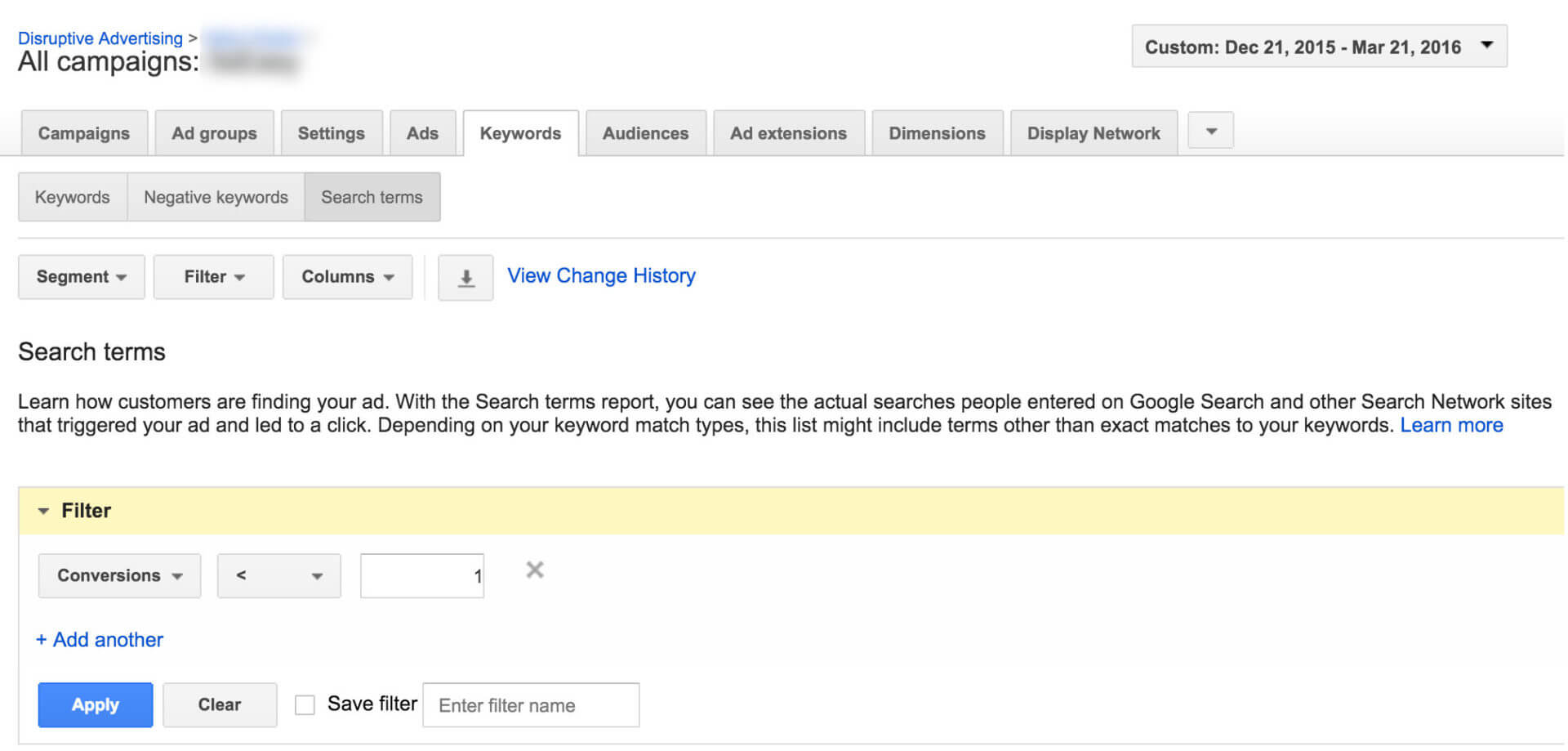Image resolution: width=1568 pixels, height=751 pixels.
Task: Download the search terms report
Action: pos(465,277)
